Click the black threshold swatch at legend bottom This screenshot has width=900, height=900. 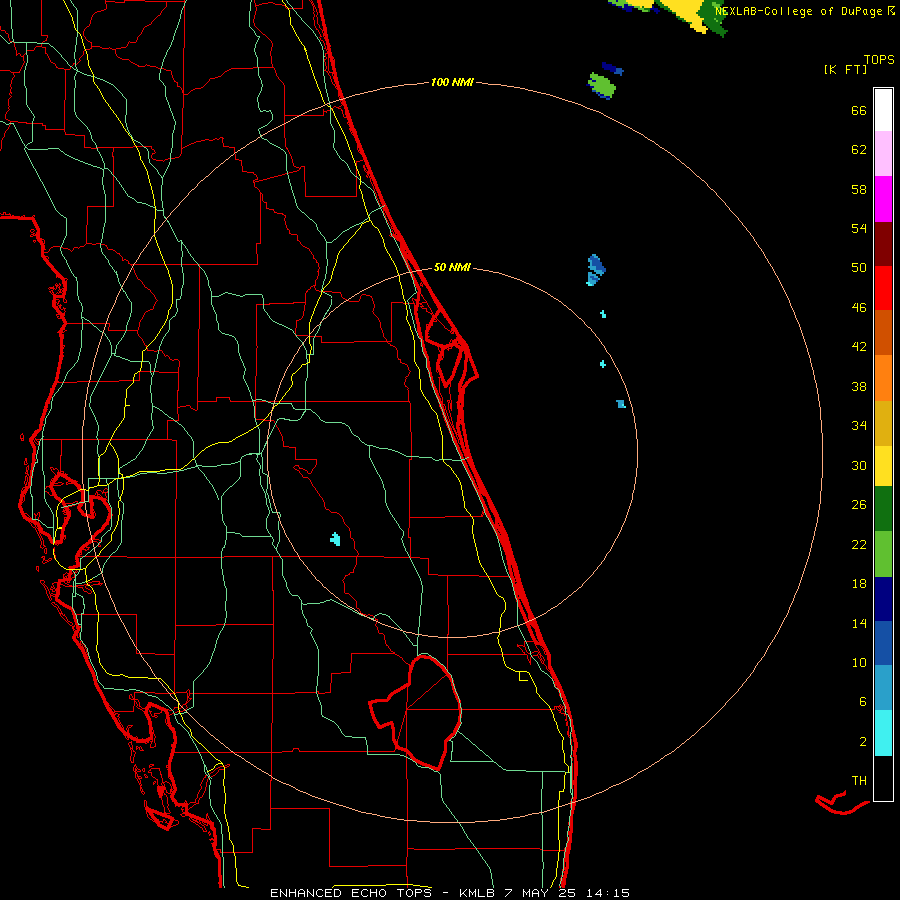click(x=883, y=778)
